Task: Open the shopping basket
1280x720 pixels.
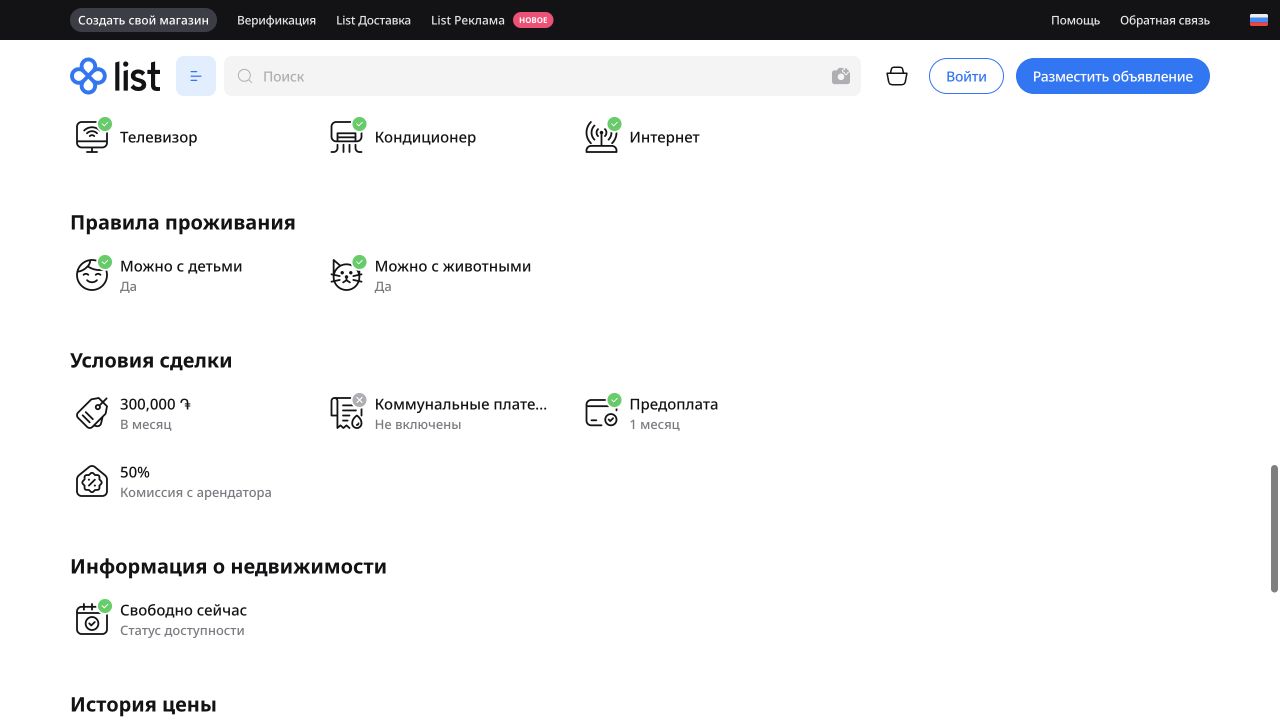Action: pyautogui.click(x=897, y=76)
